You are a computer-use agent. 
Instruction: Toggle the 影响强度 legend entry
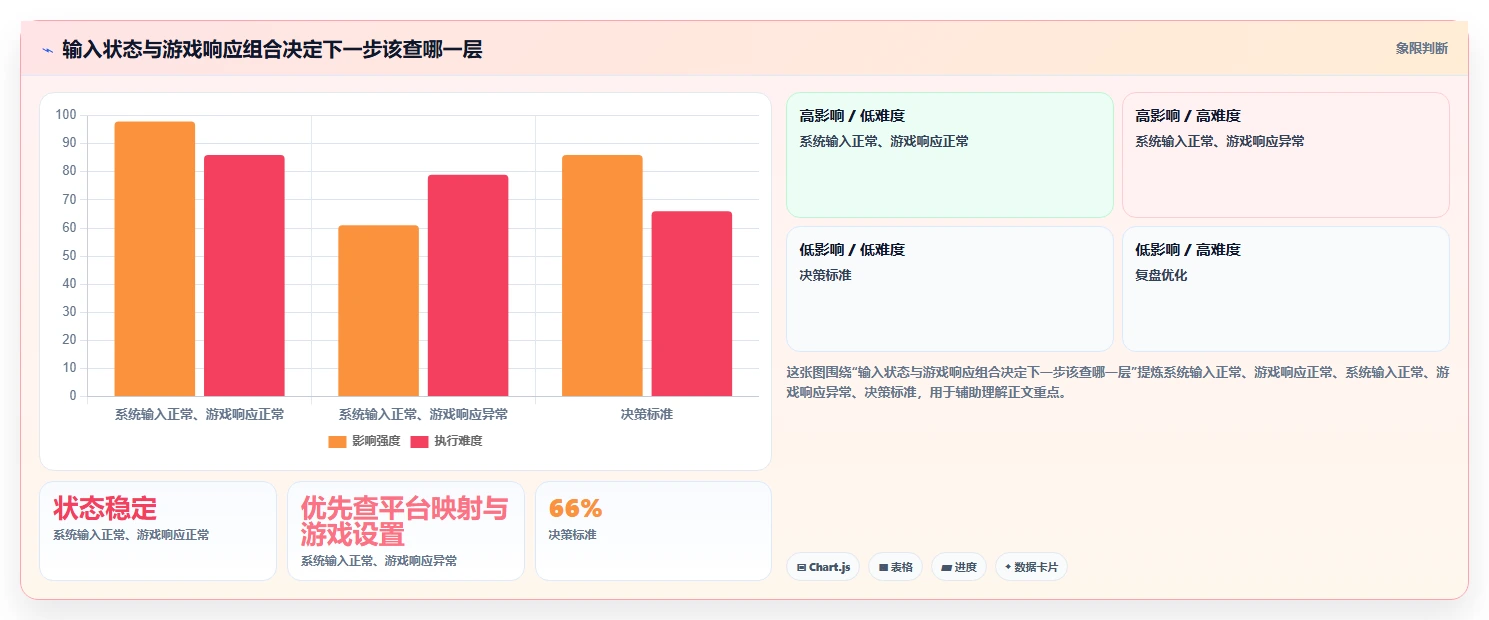(x=364, y=441)
